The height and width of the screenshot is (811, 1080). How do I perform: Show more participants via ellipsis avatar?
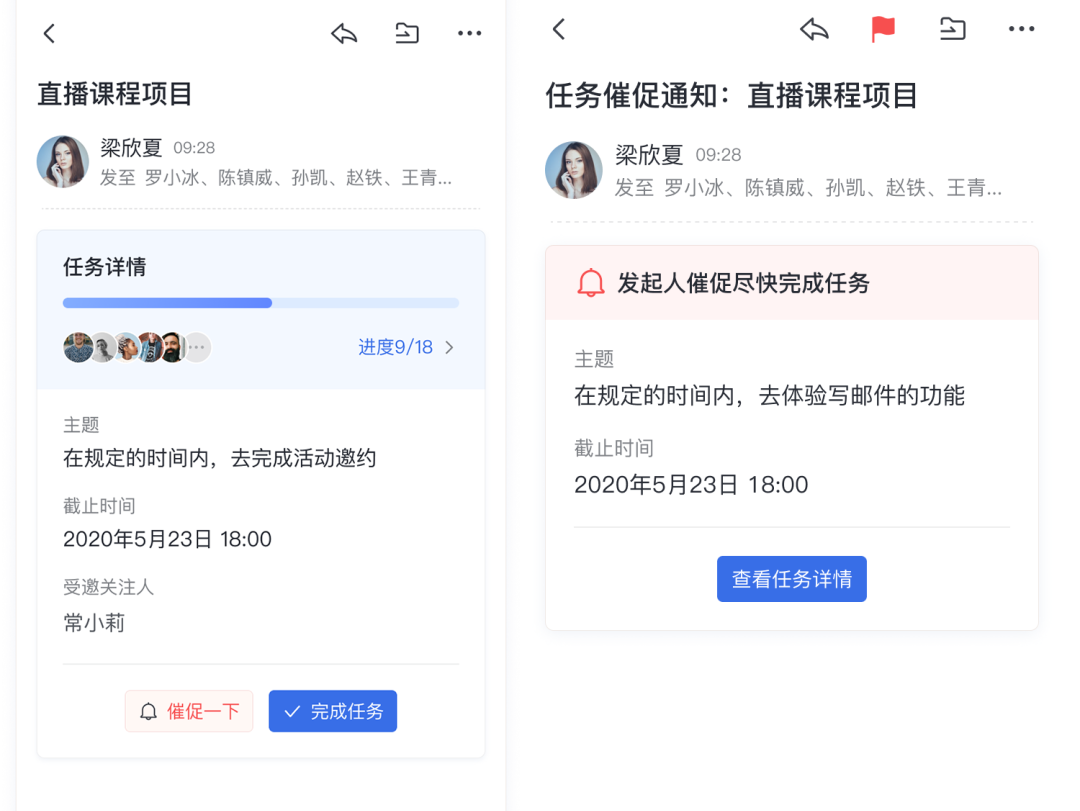197,347
